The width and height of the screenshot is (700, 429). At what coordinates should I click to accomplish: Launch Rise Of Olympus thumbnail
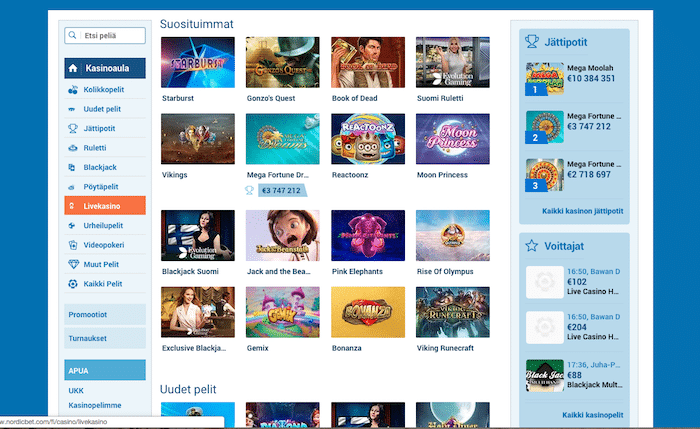(x=453, y=236)
